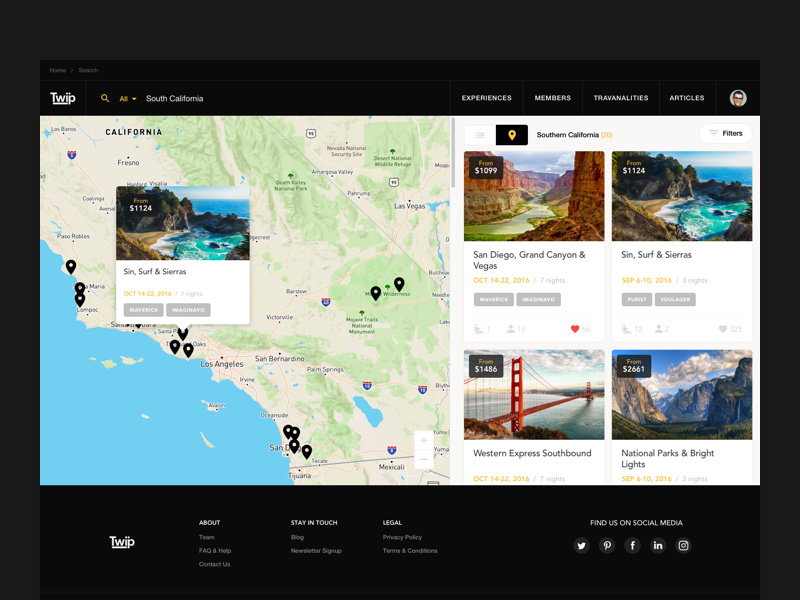
Task: Click Imaginavo tag in map popup
Action: click(188, 310)
